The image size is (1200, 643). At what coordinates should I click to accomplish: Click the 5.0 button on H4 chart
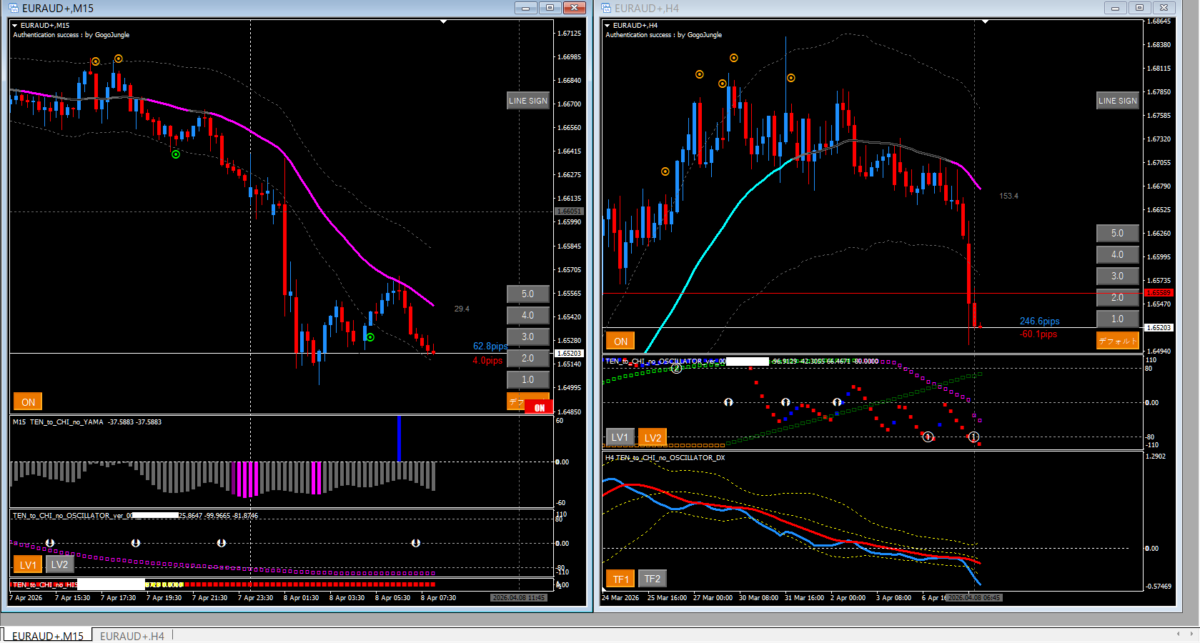coord(1118,233)
